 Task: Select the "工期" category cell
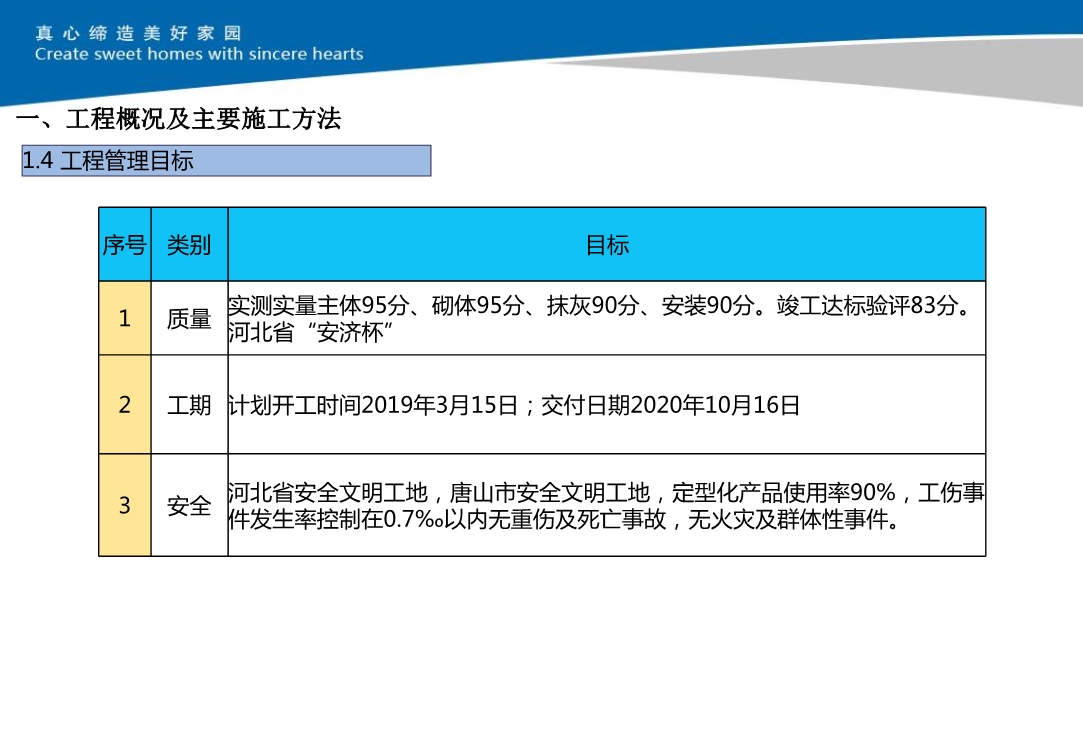point(189,404)
